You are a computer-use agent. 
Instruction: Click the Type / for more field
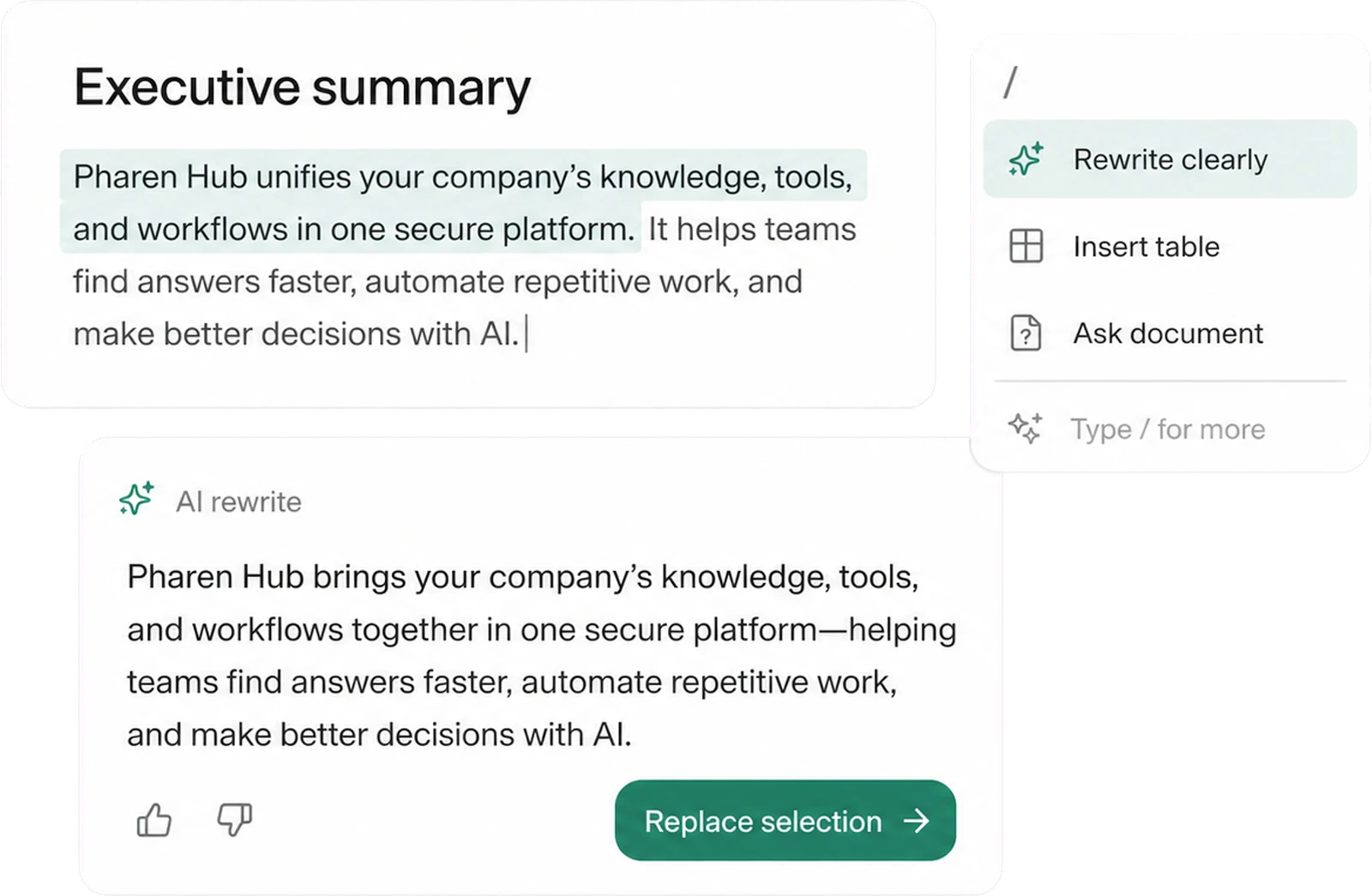click(x=1170, y=428)
